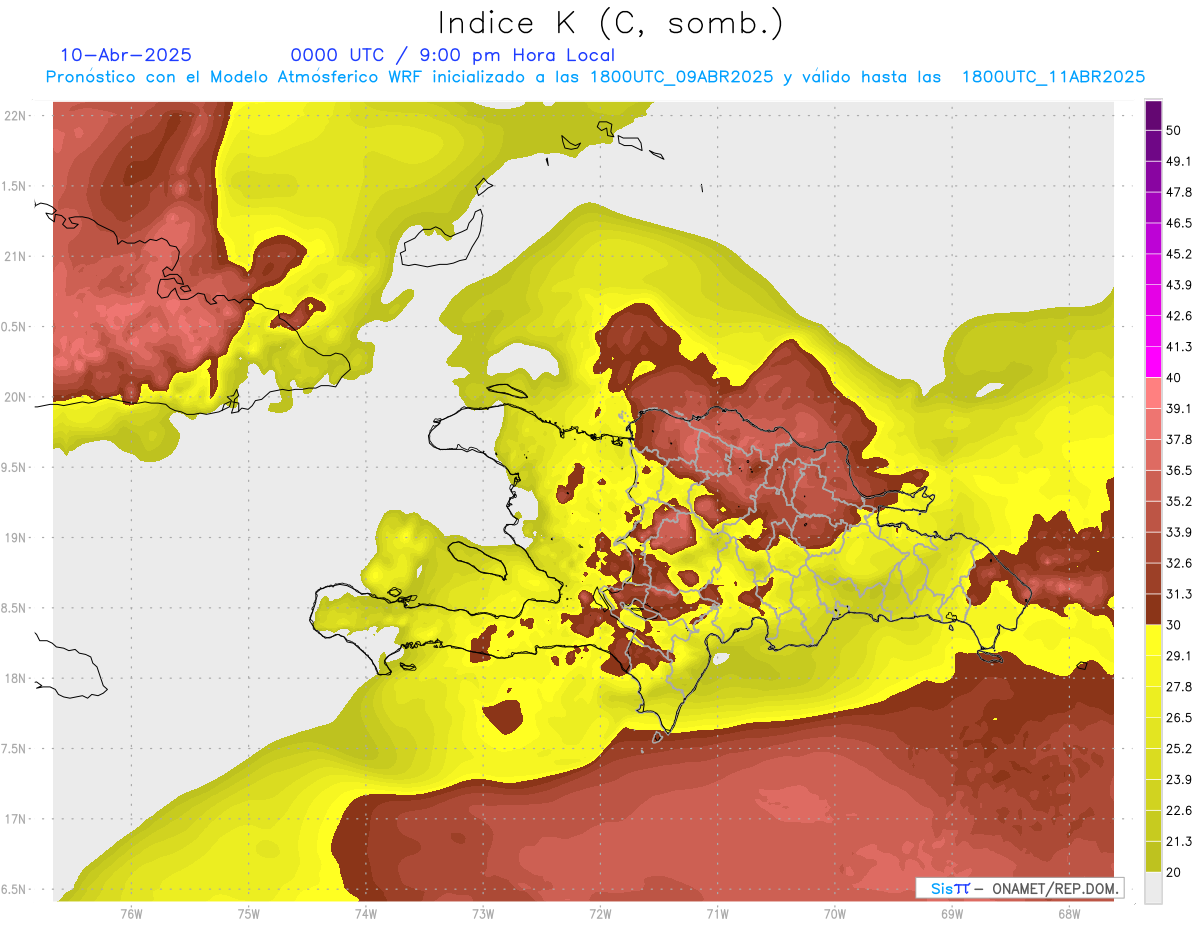This screenshot has width=1200, height=927.
Task: Click the legend value '30'
Action: [x=1174, y=625]
